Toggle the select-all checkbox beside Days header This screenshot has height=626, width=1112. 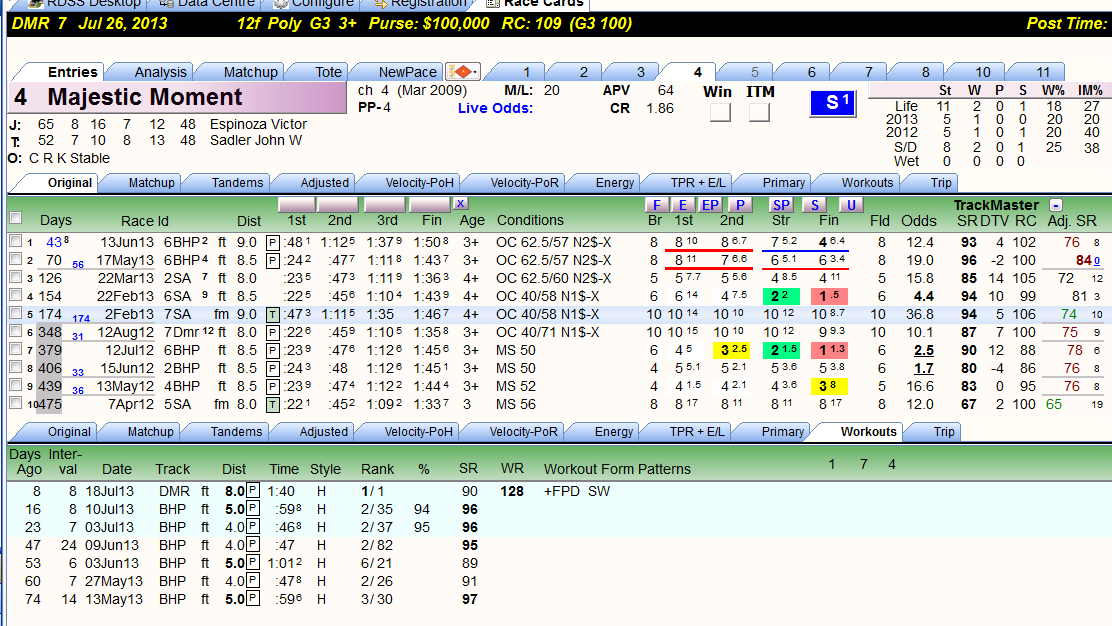16,218
